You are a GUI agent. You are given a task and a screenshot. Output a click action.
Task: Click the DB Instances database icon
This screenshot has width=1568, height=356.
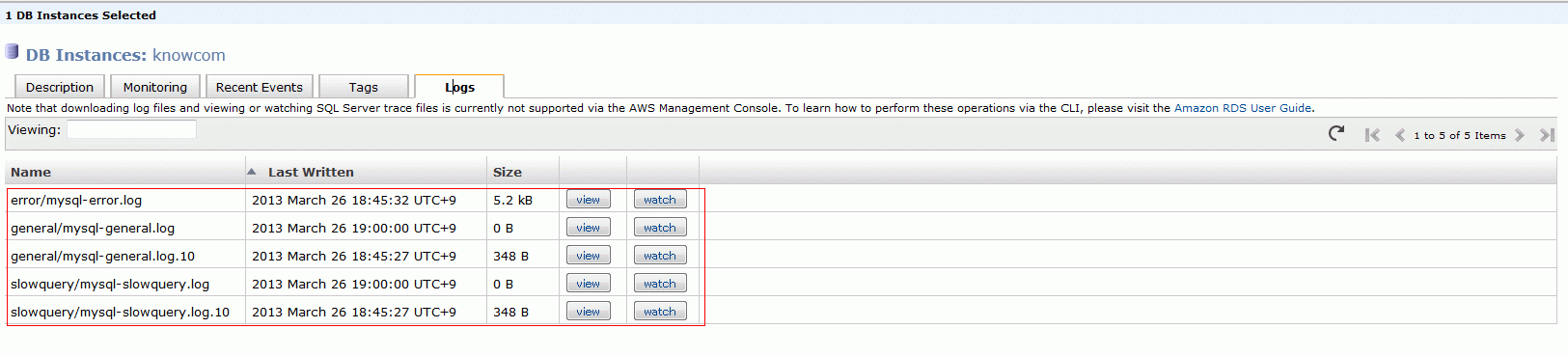12,52
